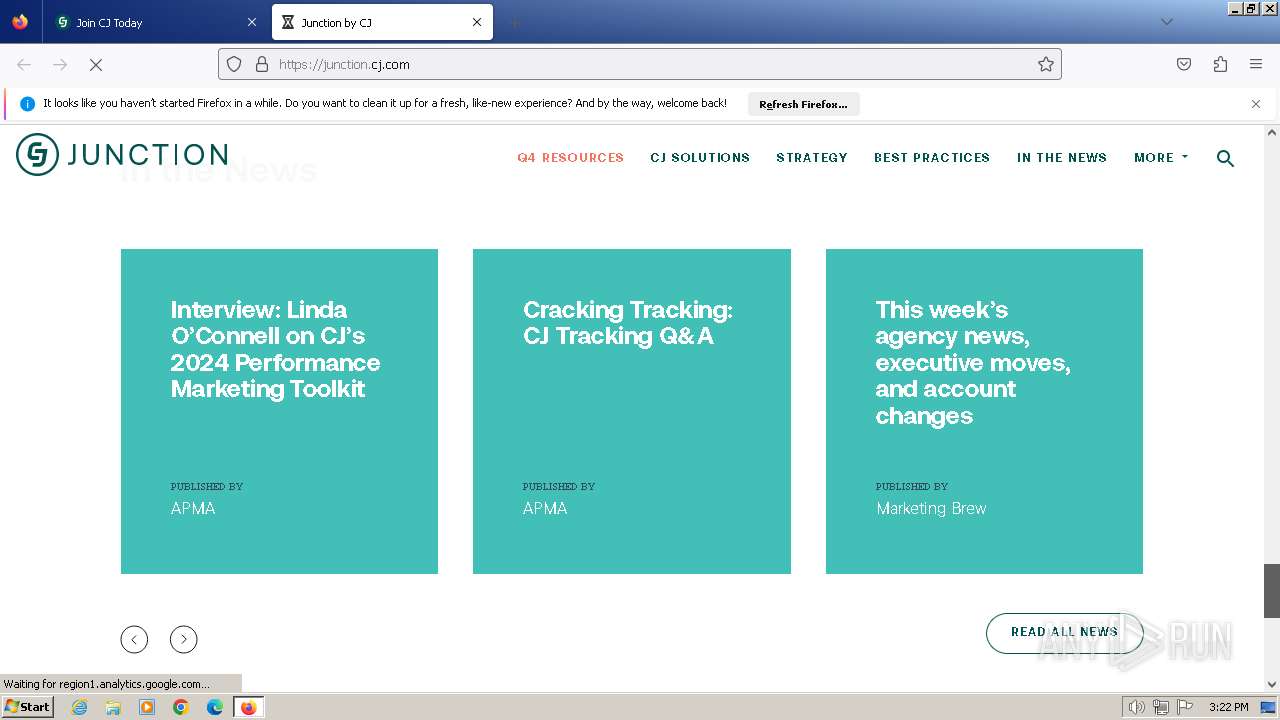Click the Marketing Brew publisher name
Screen dimensions: 1280x720
931,509
